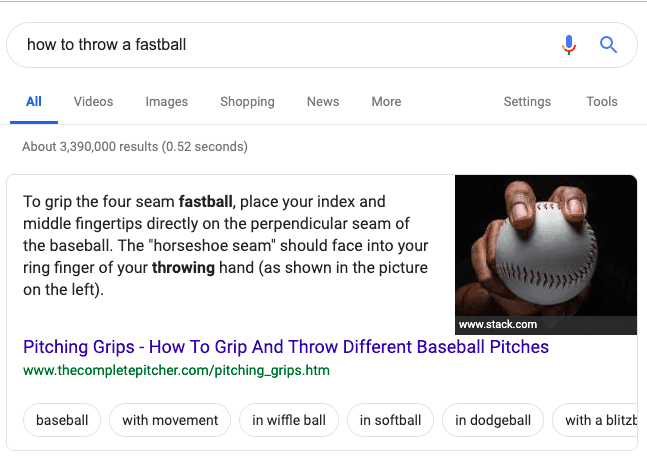Viewport: 647px width, 456px height.
Task: Go to the Shopping tab
Action: (247, 101)
